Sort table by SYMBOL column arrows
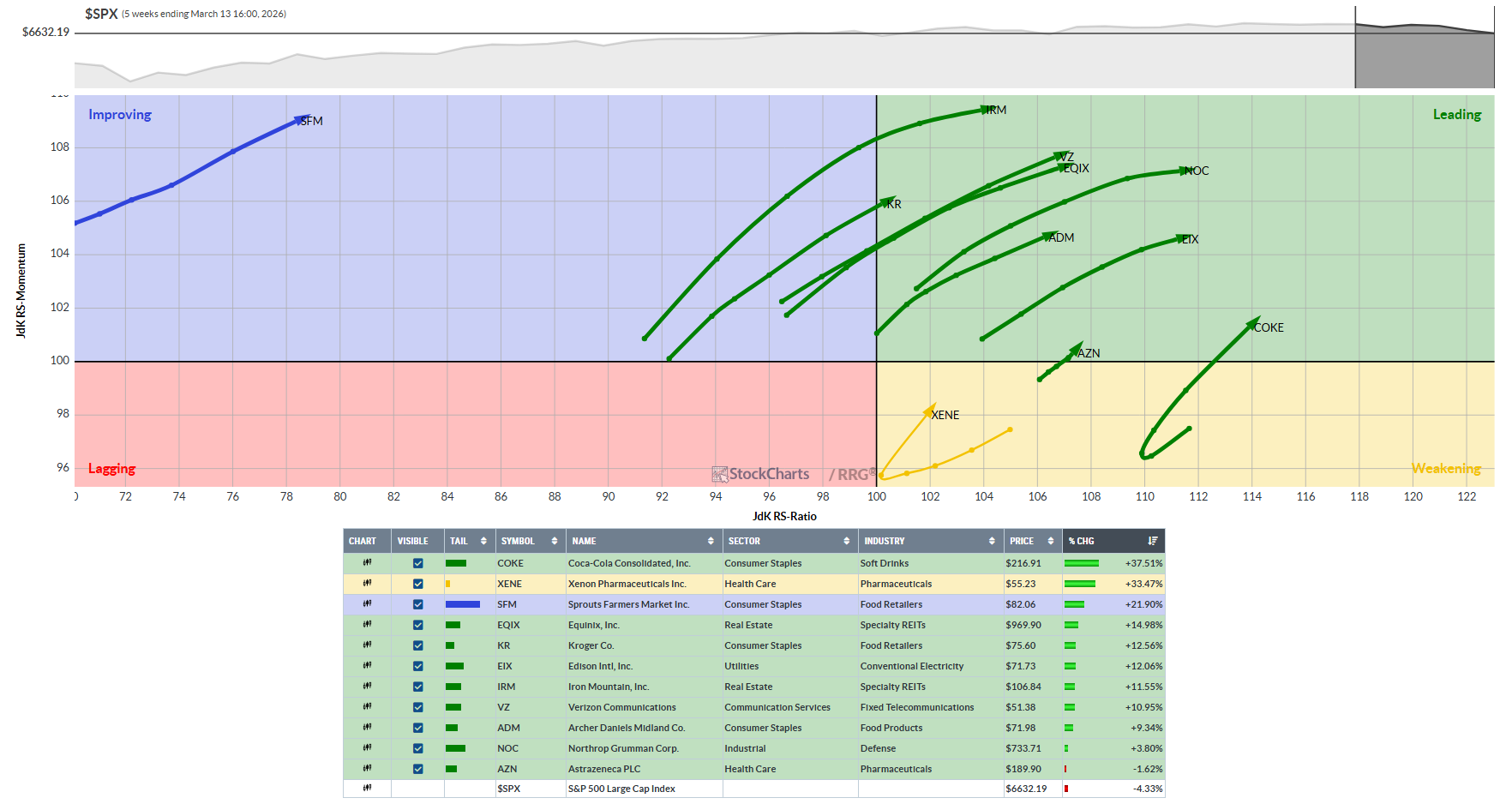 click(555, 541)
